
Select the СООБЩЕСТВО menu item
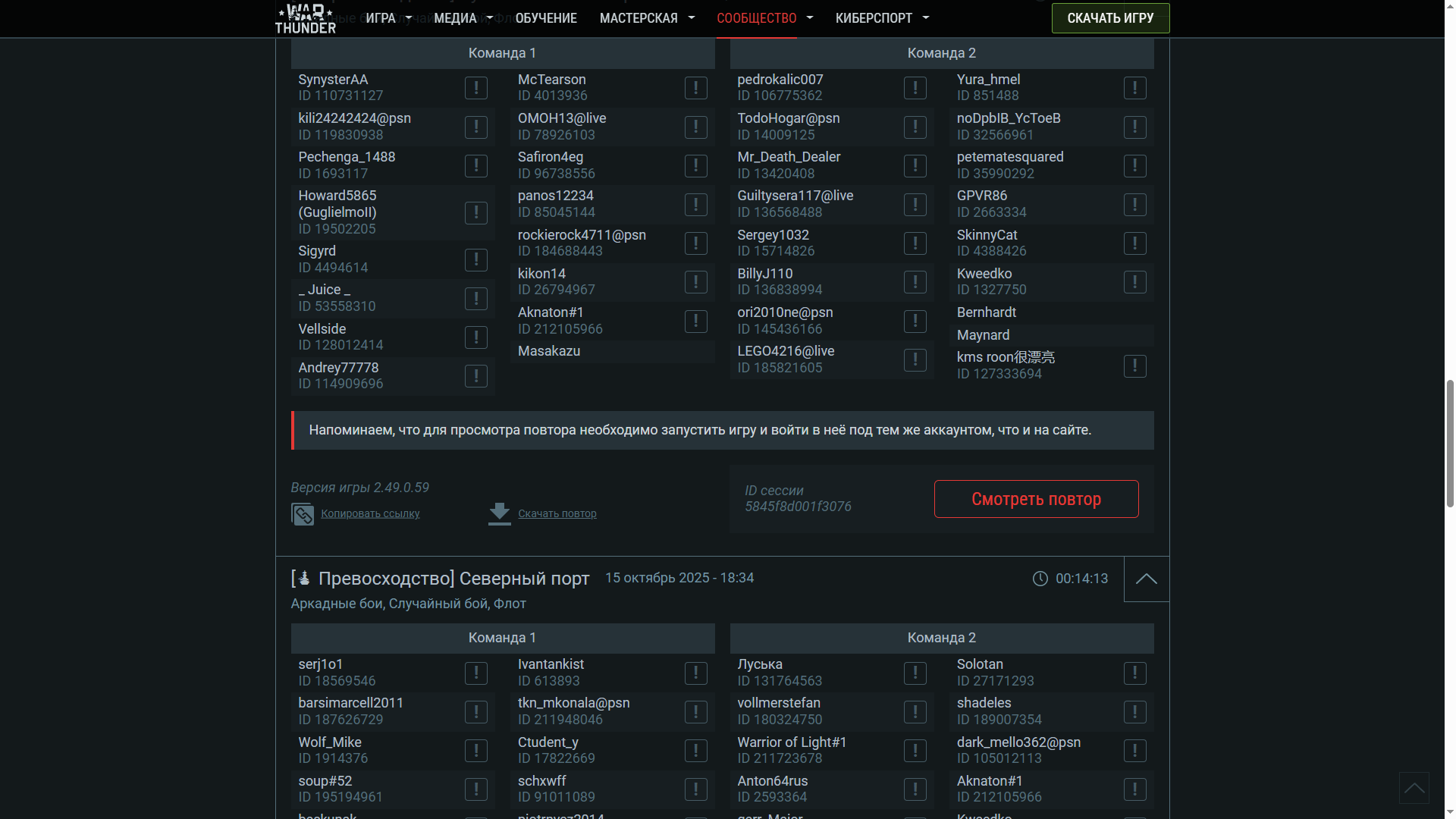(756, 18)
